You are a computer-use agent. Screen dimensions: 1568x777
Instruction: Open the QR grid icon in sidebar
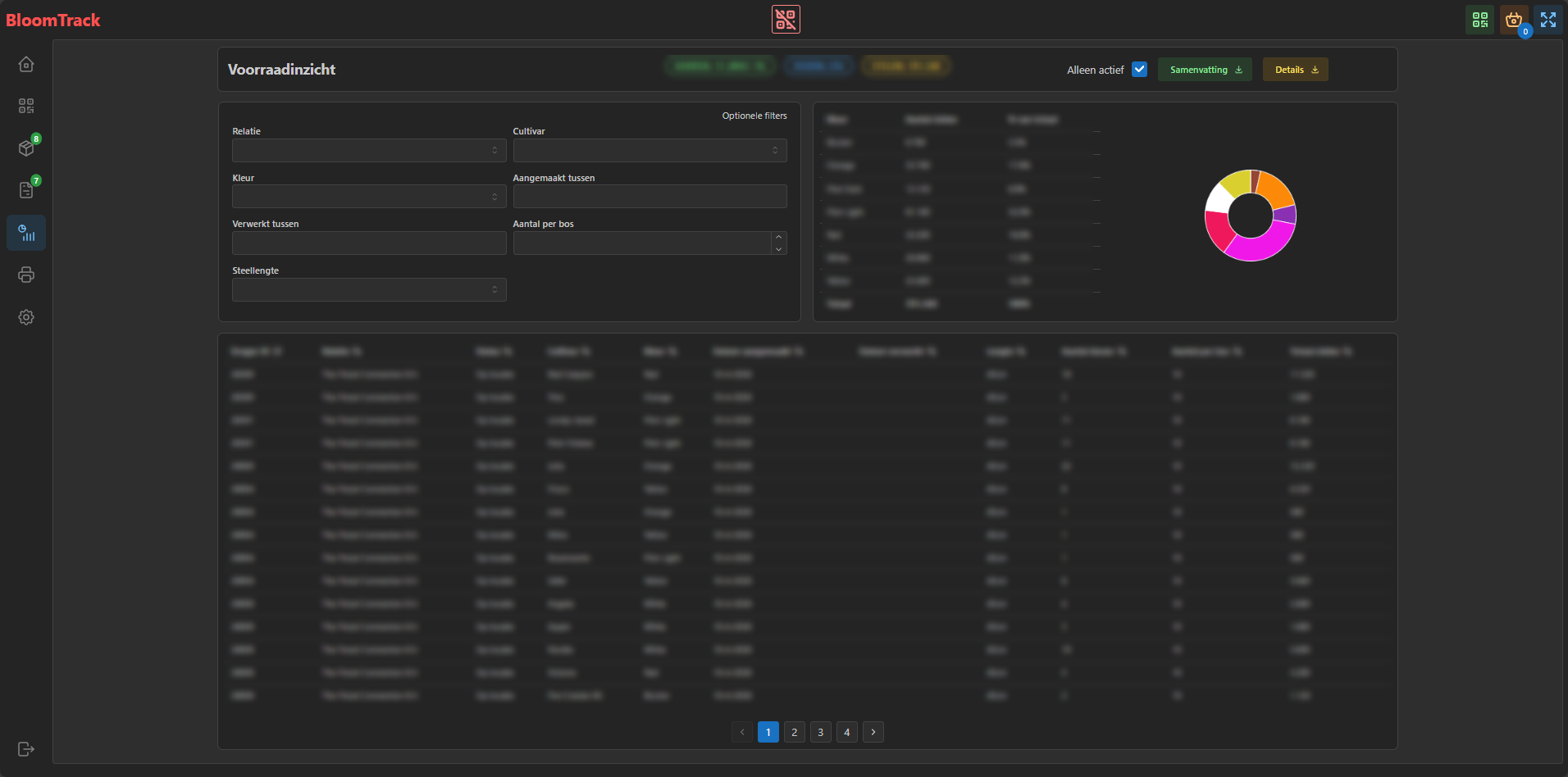click(26, 107)
